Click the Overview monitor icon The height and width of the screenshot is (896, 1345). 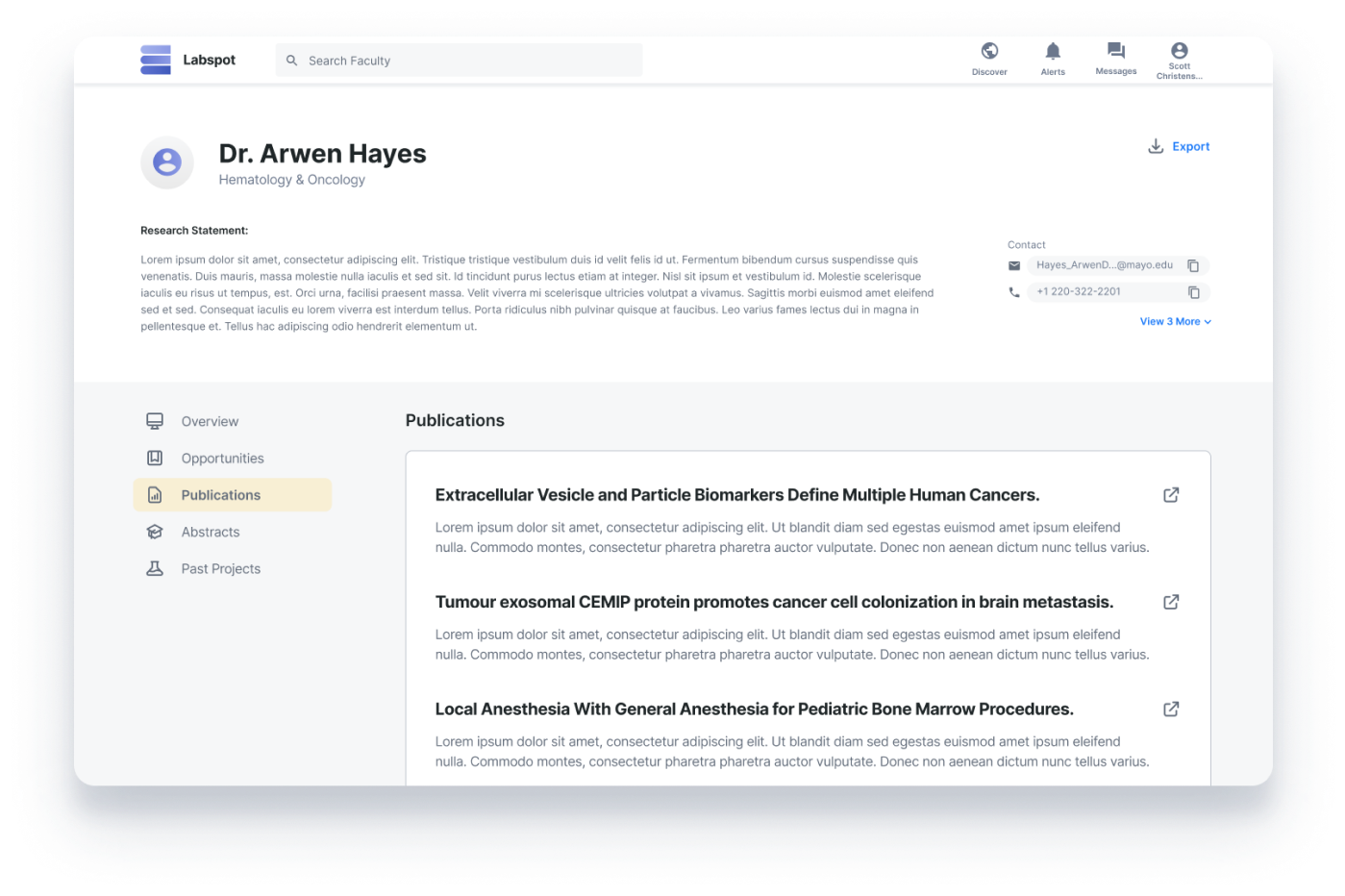(x=155, y=421)
